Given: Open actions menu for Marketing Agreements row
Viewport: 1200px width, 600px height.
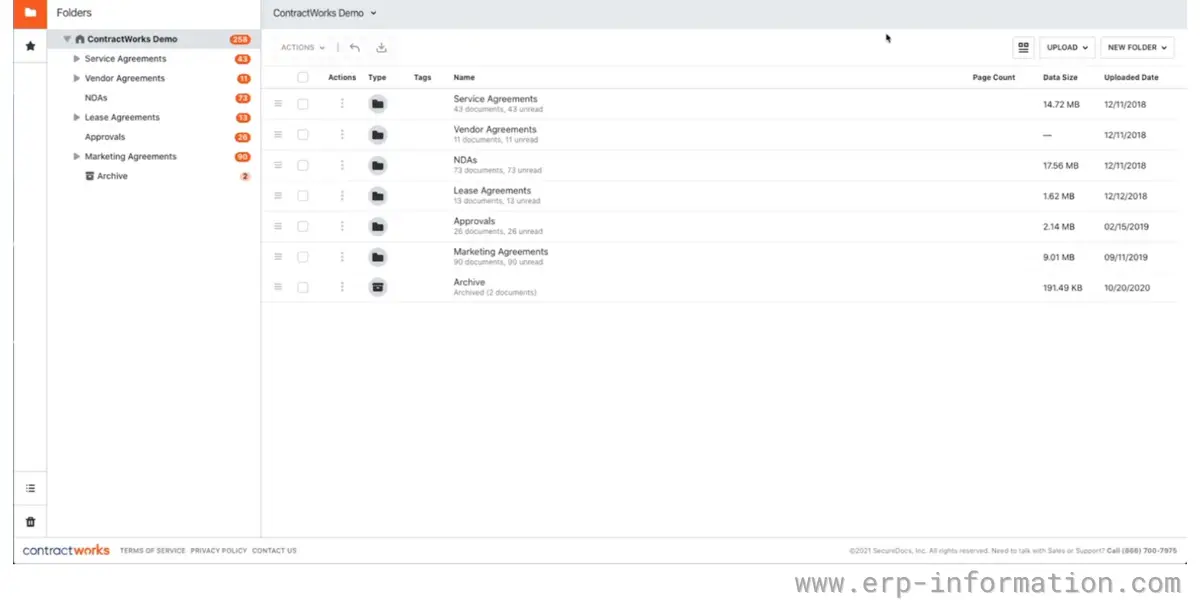Looking at the screenshot, I should (x=342, y=257).
